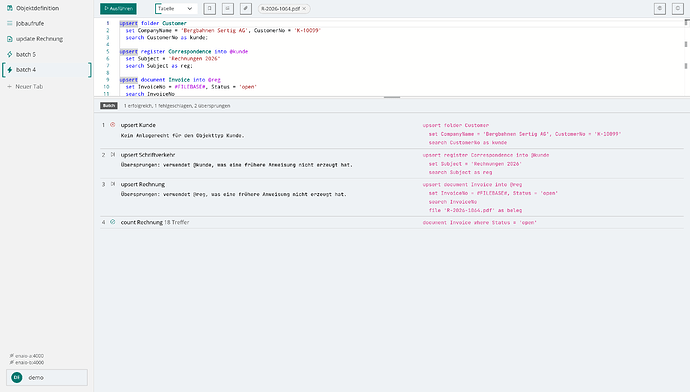690x392 pixels.
Task: Click result code 'upsert document Invoice into @reg'
Action: pos(472,185)
